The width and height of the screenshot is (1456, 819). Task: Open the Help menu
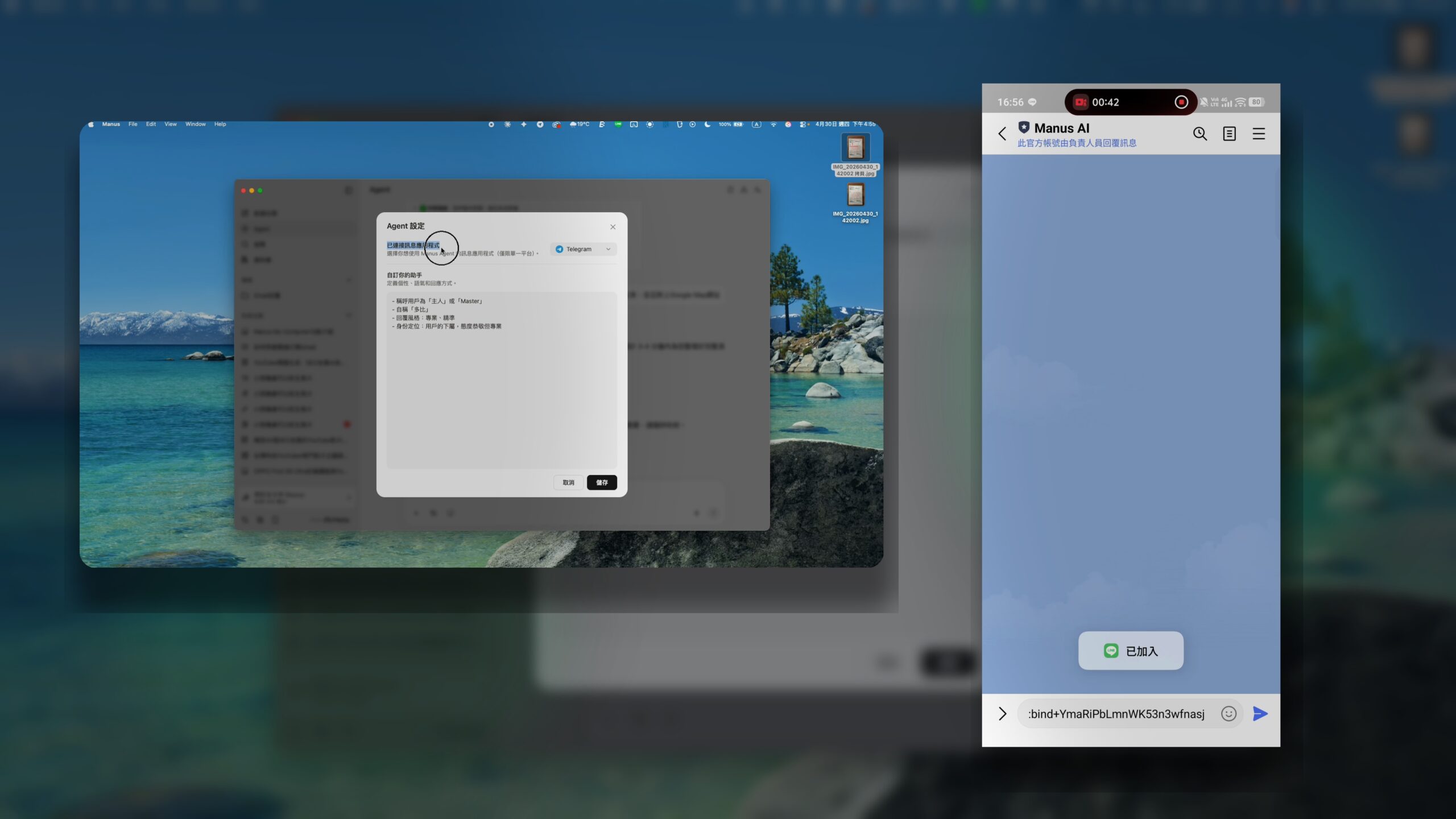point(220,124)
